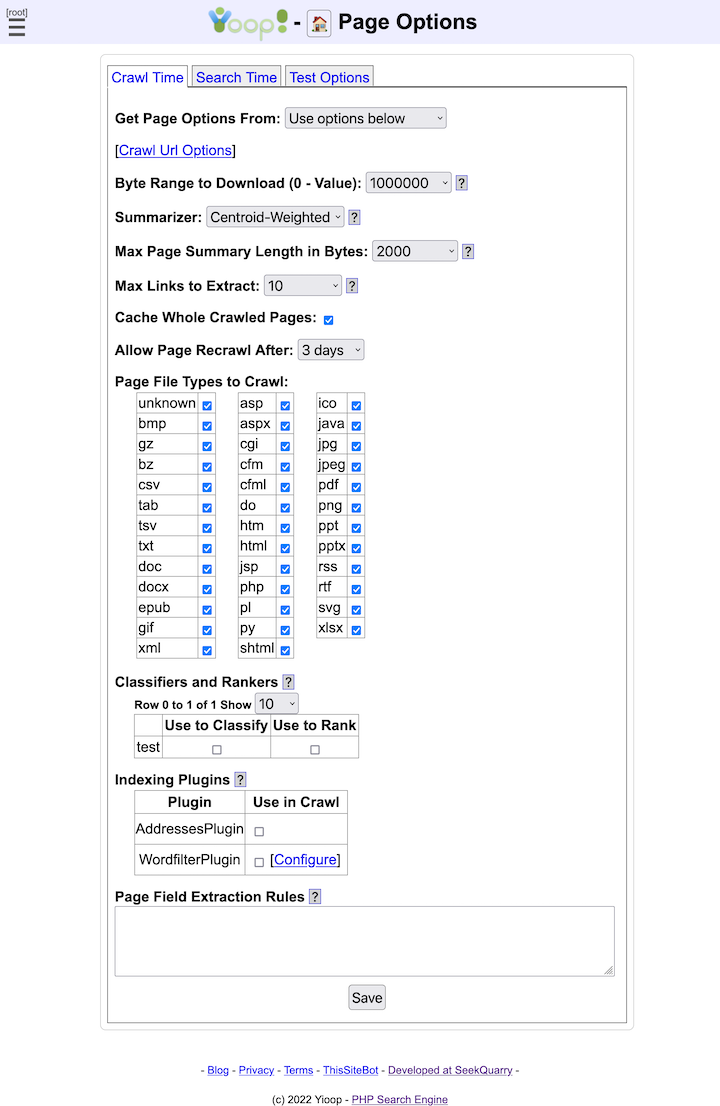Viewport: 720px width, 1106px height.
Task: Uncheck the bmp file type checkbox
Action: [x=207, y=426]
